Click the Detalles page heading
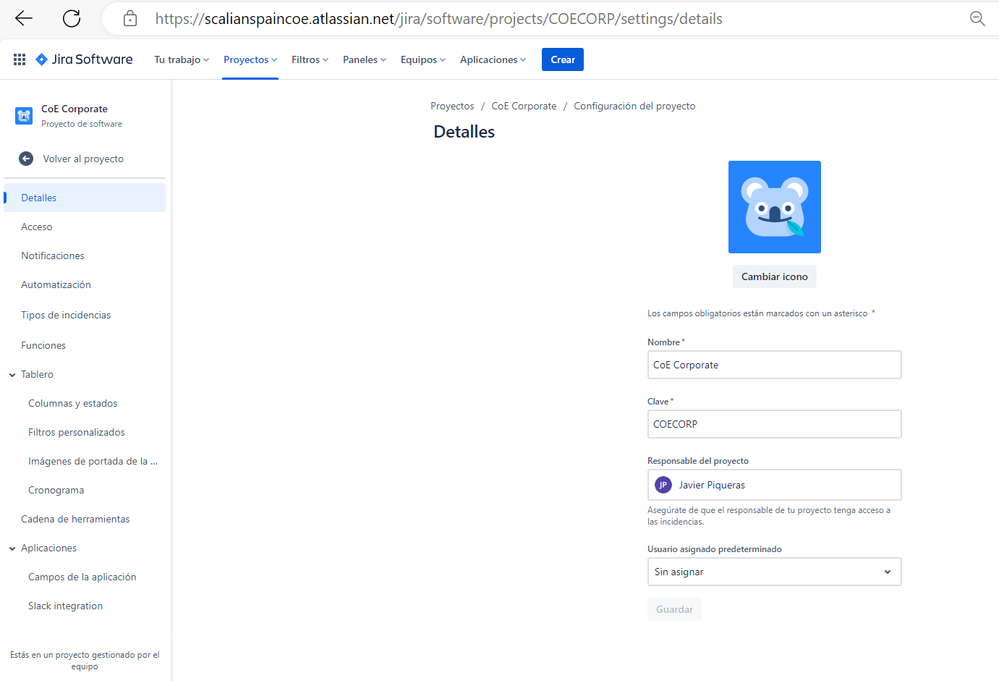Image resolution: width=999 pixels, height=681 pixels. pyautogui.click(x=464, y=132)
